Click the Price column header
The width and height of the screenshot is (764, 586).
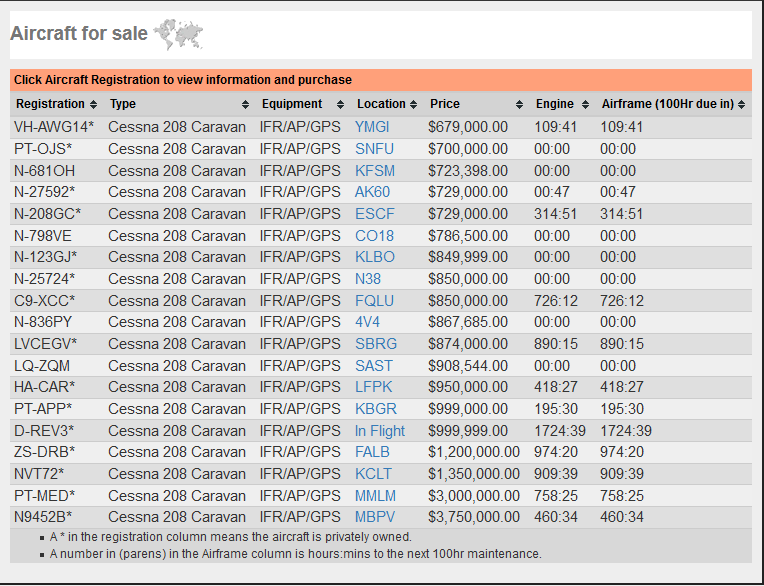point(445,104)
